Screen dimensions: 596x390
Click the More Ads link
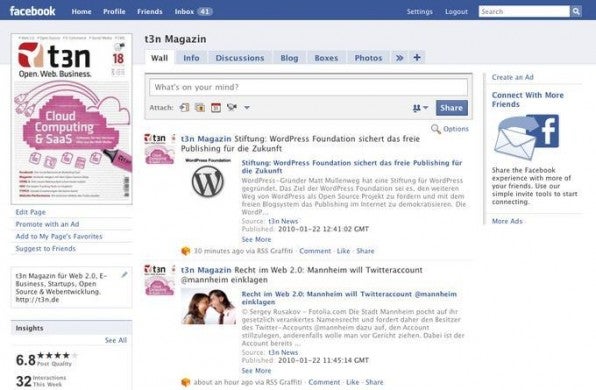coord(507,221)
